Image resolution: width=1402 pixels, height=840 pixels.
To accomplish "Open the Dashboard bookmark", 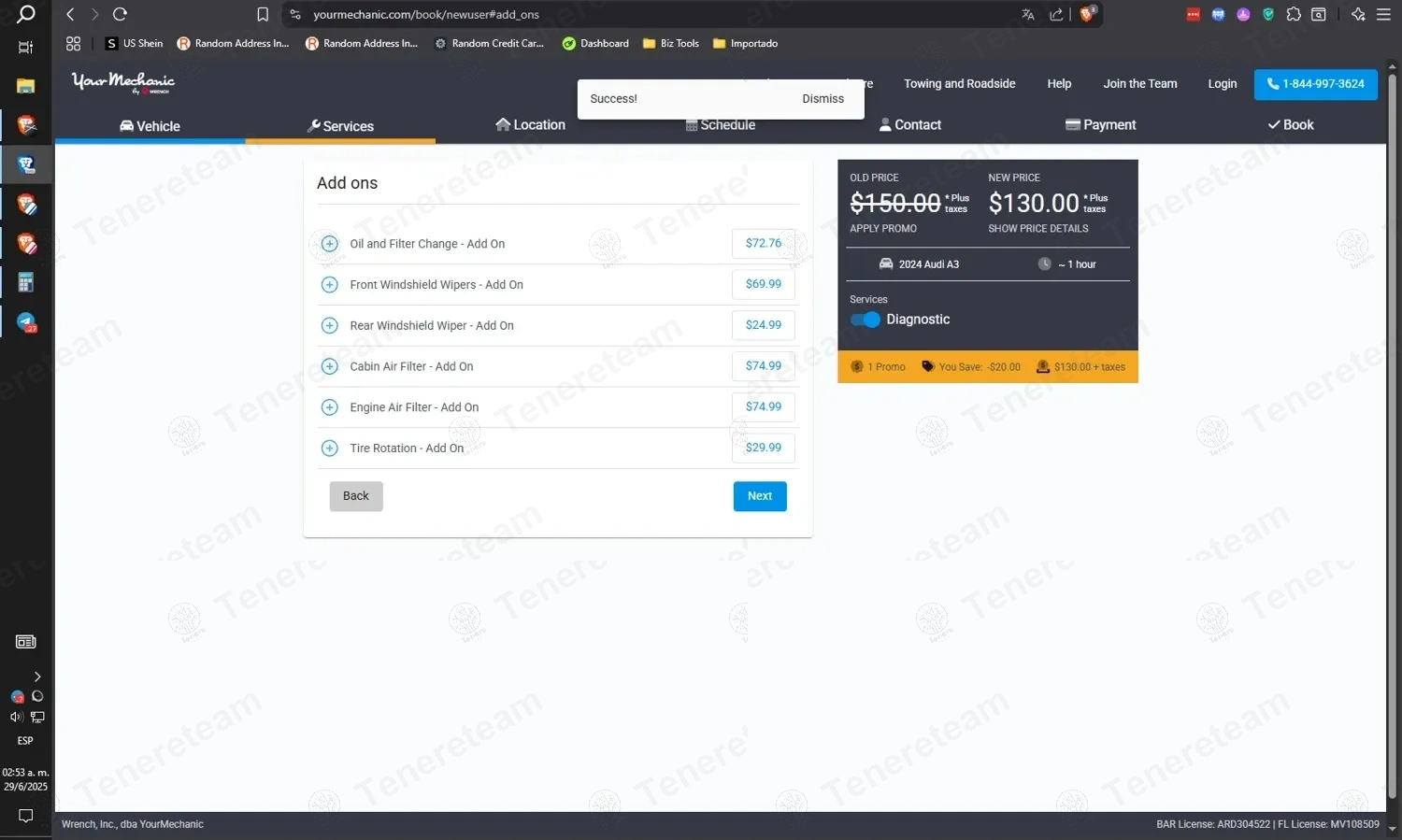I will click(x=595, y=44).
